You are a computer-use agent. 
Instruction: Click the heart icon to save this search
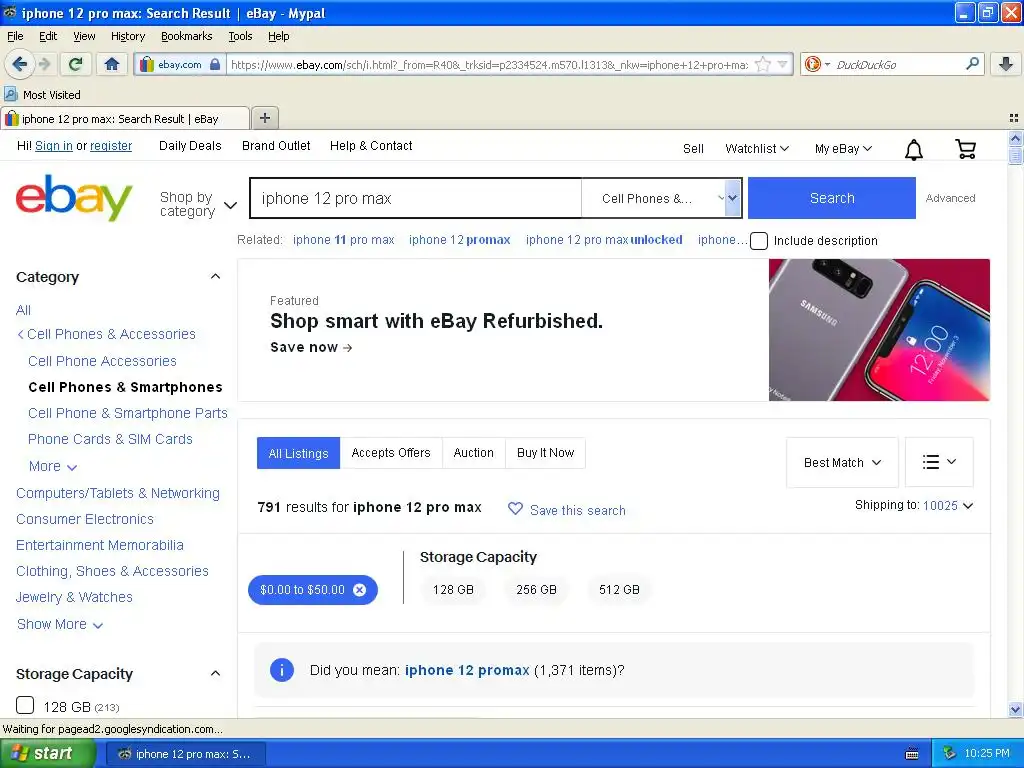pos(515,509)
